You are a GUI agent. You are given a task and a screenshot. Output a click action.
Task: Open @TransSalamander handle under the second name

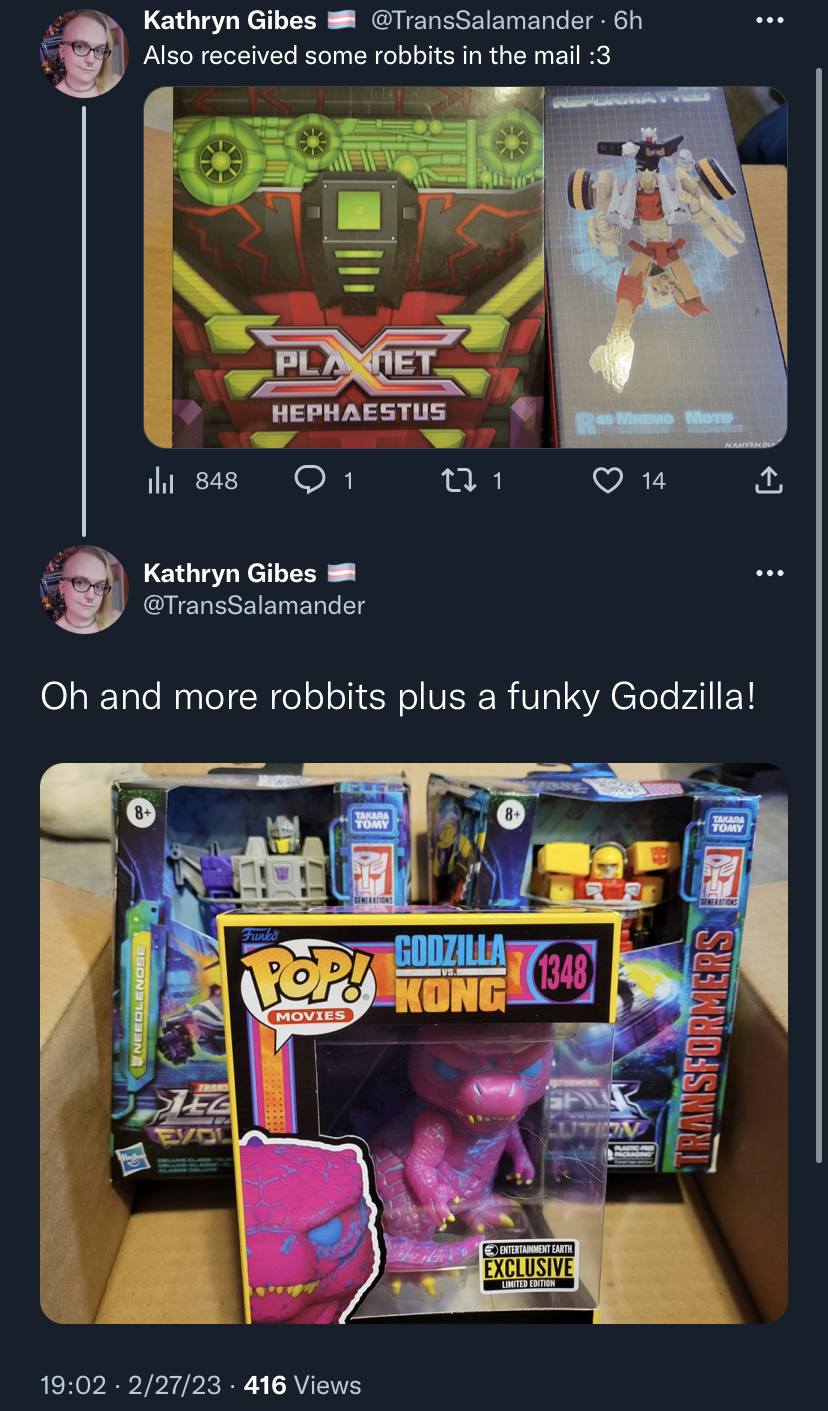255,605
